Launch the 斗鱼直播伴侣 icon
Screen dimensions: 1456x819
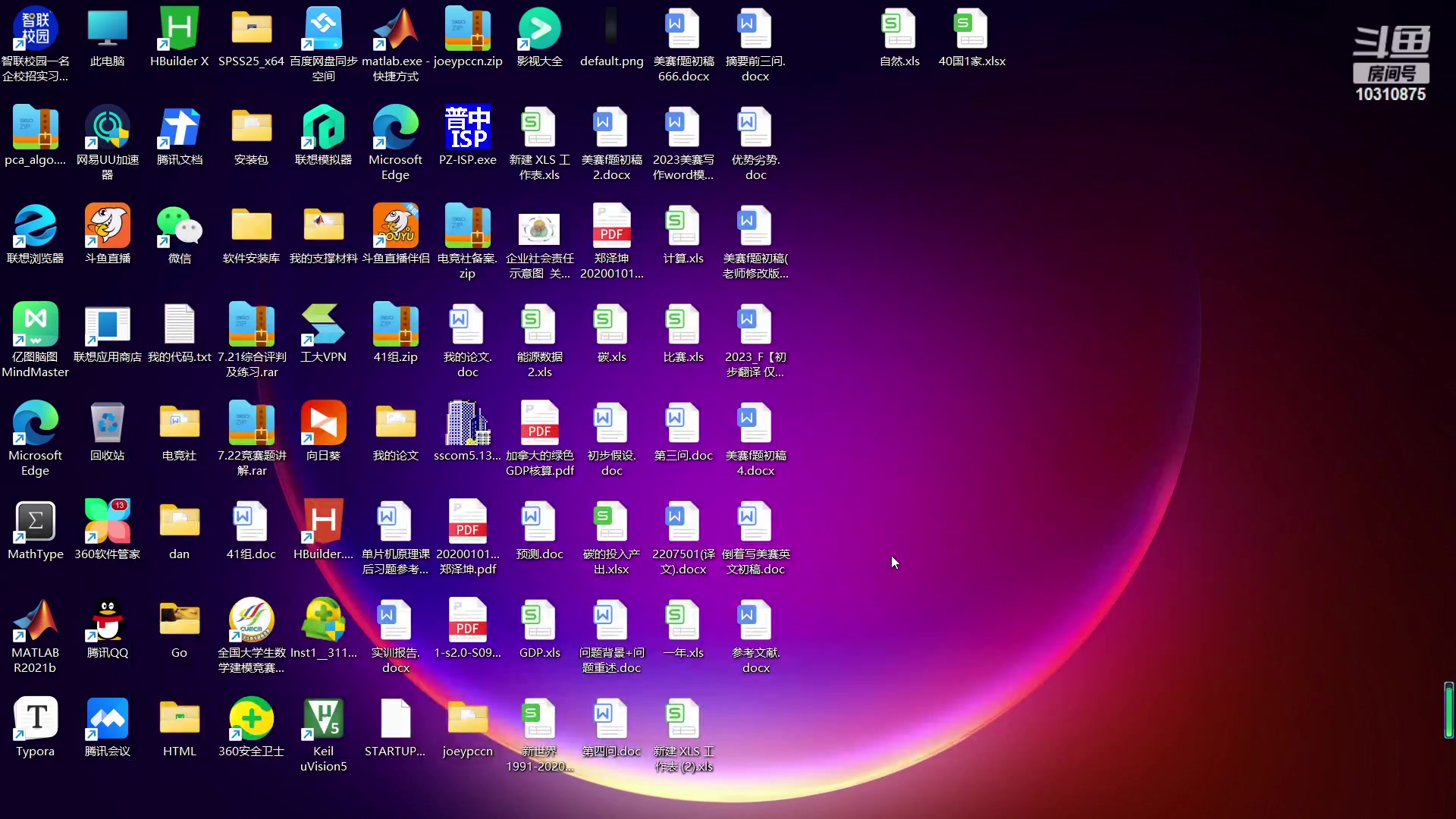(395, 234)
